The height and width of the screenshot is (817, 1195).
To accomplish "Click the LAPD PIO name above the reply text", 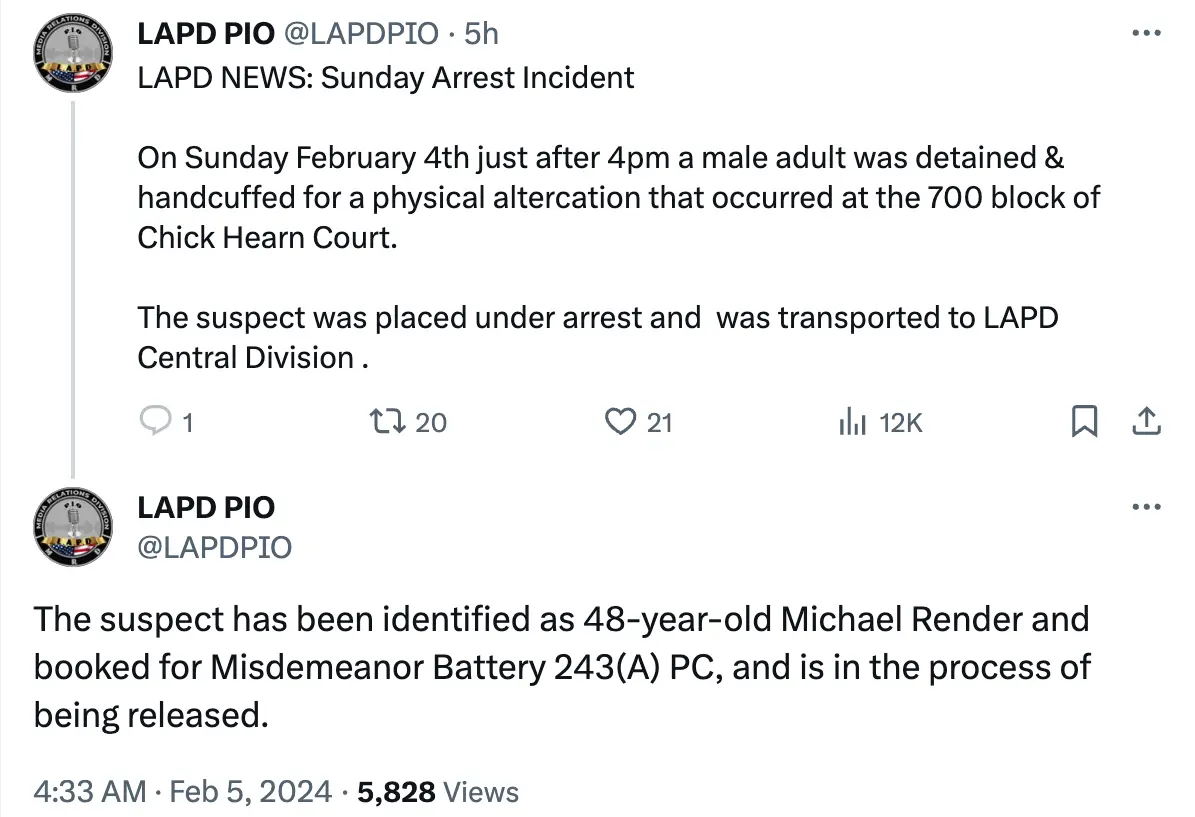I will click(206, 507).
